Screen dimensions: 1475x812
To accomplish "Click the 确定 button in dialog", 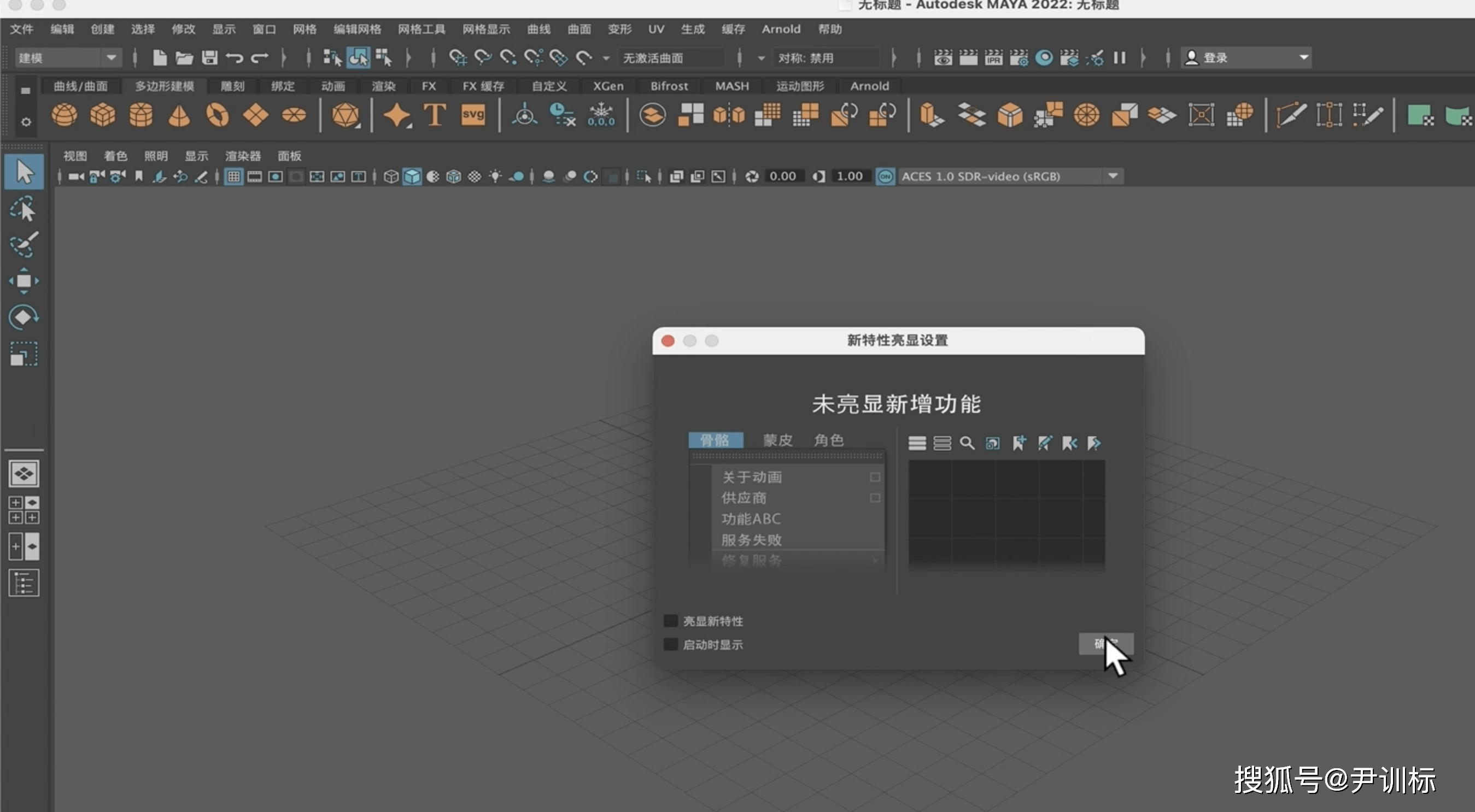I will (1105, 644).
